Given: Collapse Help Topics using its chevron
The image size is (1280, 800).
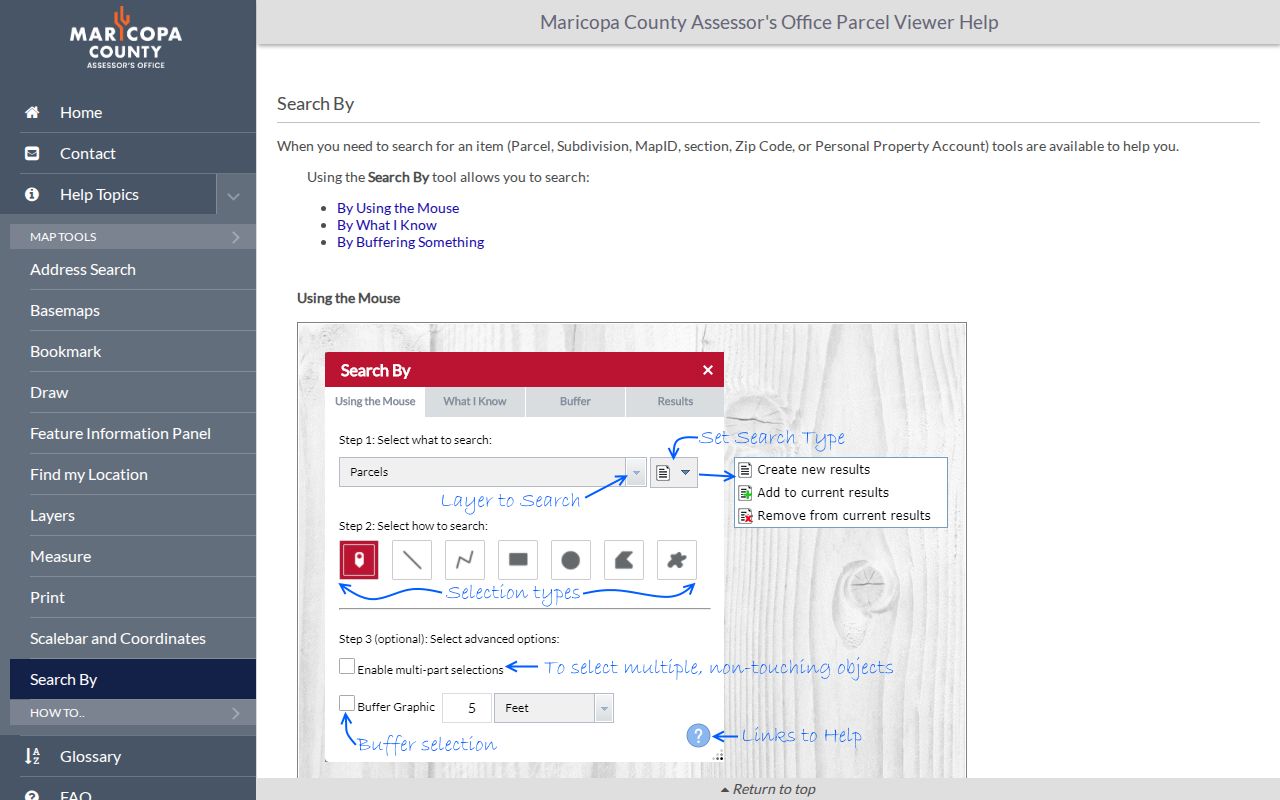Looking at the screenshot, I should (234, 195).
